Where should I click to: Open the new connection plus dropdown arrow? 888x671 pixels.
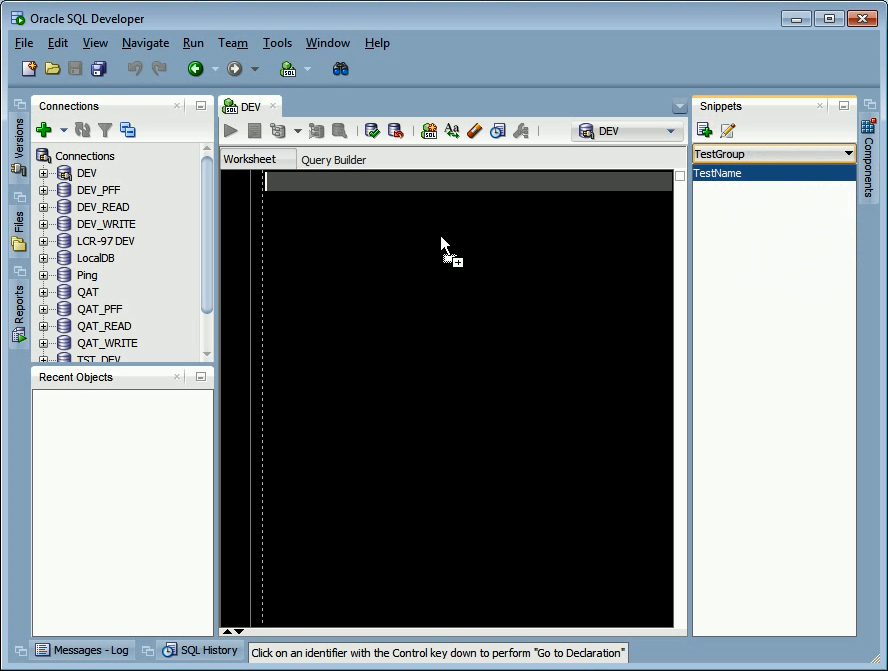point(64,130)
